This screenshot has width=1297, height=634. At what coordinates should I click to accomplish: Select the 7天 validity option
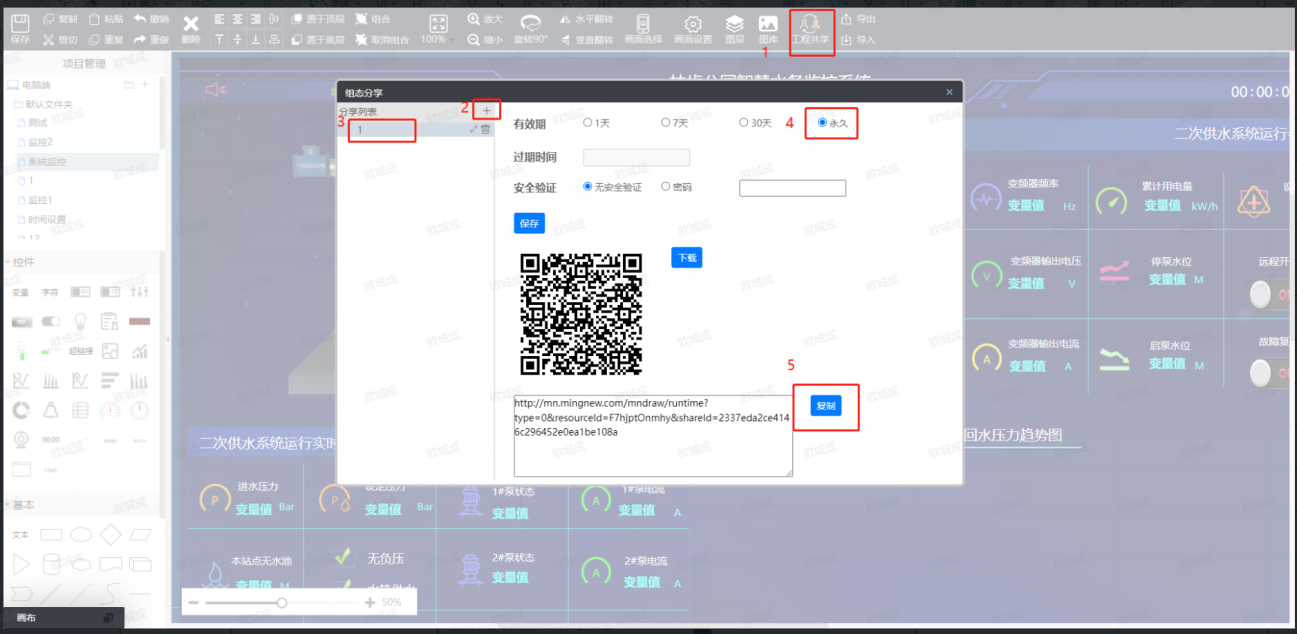tap(675, 123)
